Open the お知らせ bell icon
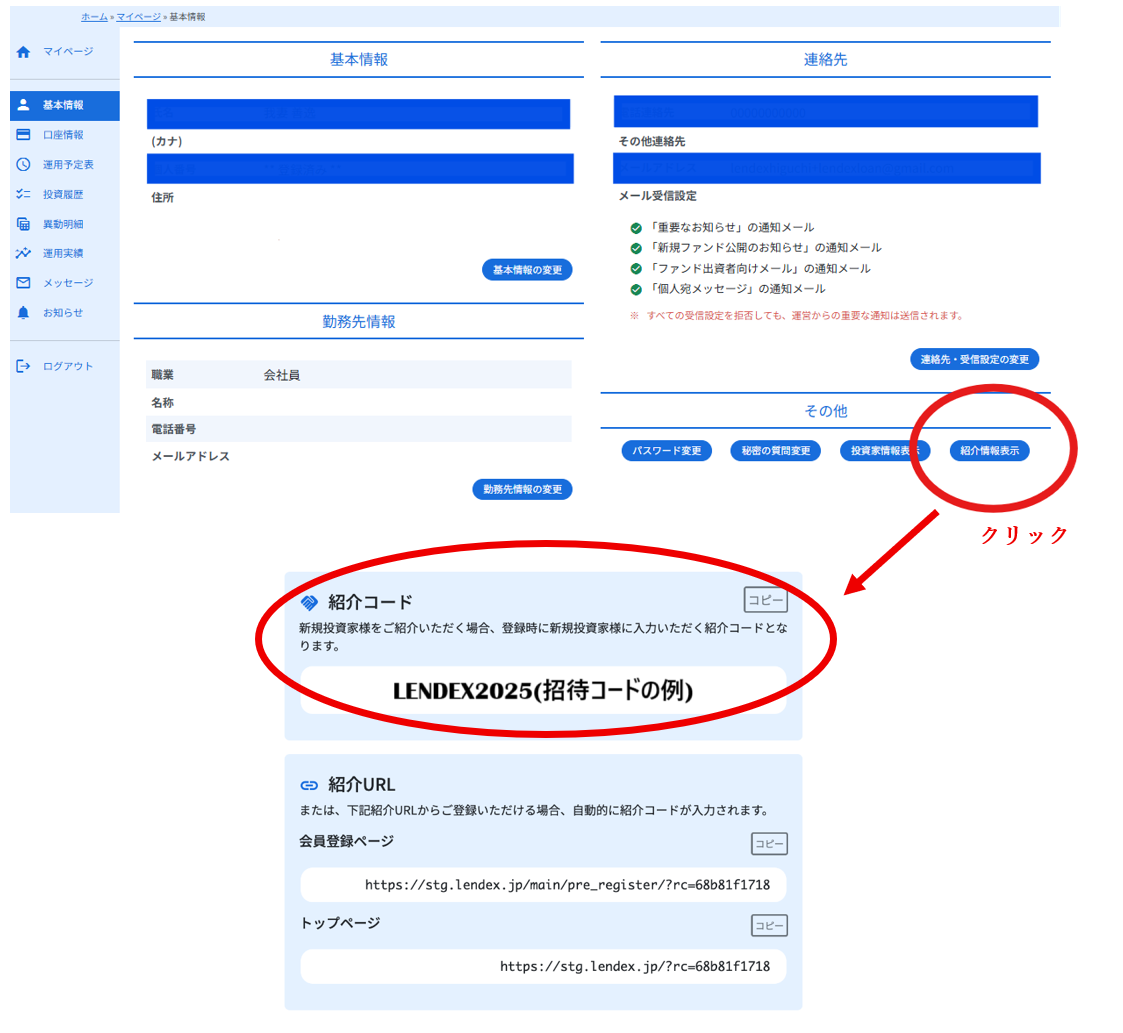1123x1033 pixels. pyautogui.click(x=23, y=312)
